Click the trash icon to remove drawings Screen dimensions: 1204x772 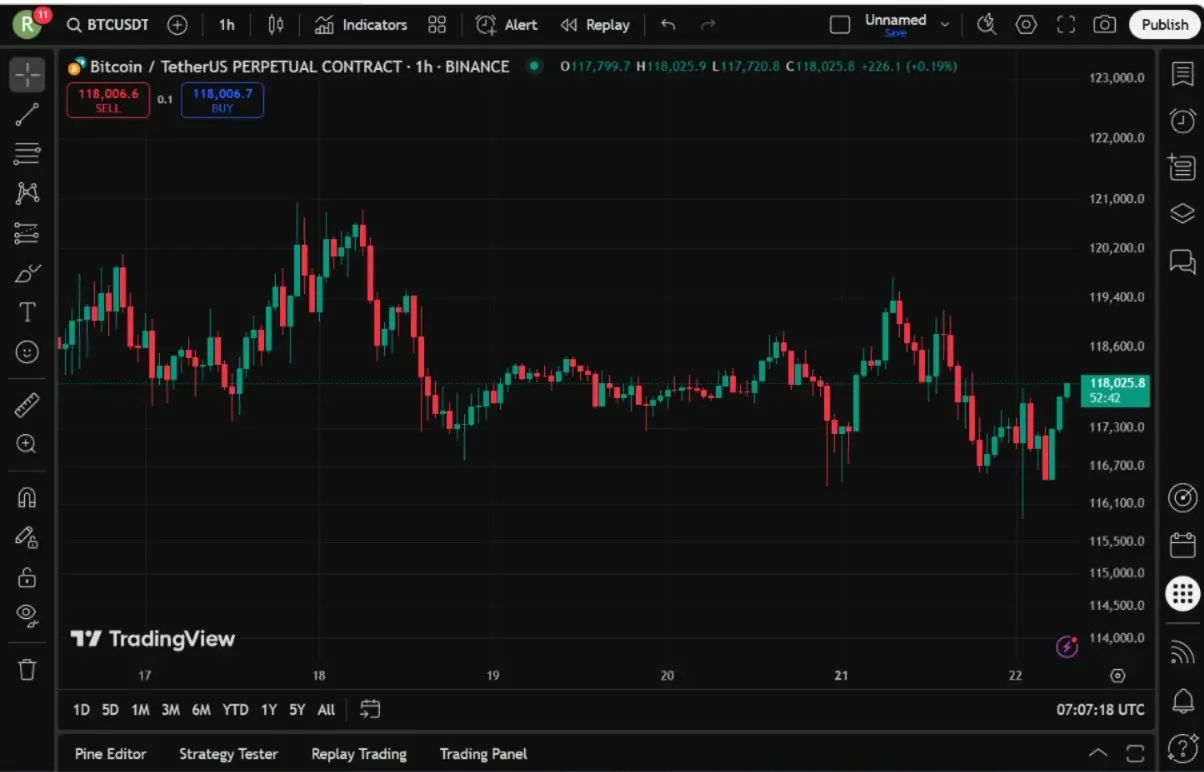(x=27, y=669)
